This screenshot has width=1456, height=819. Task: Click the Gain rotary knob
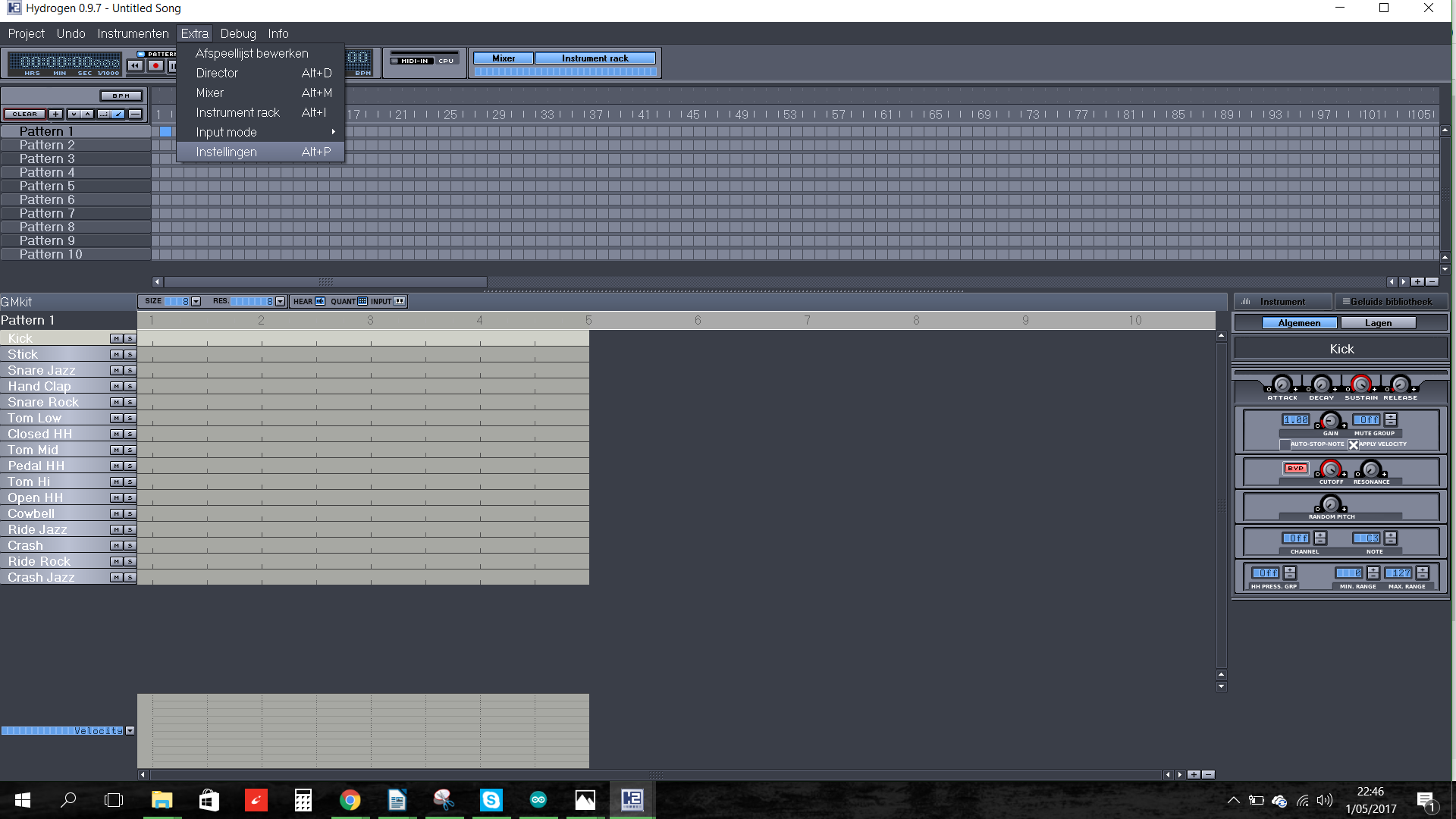click(1331, 421)
